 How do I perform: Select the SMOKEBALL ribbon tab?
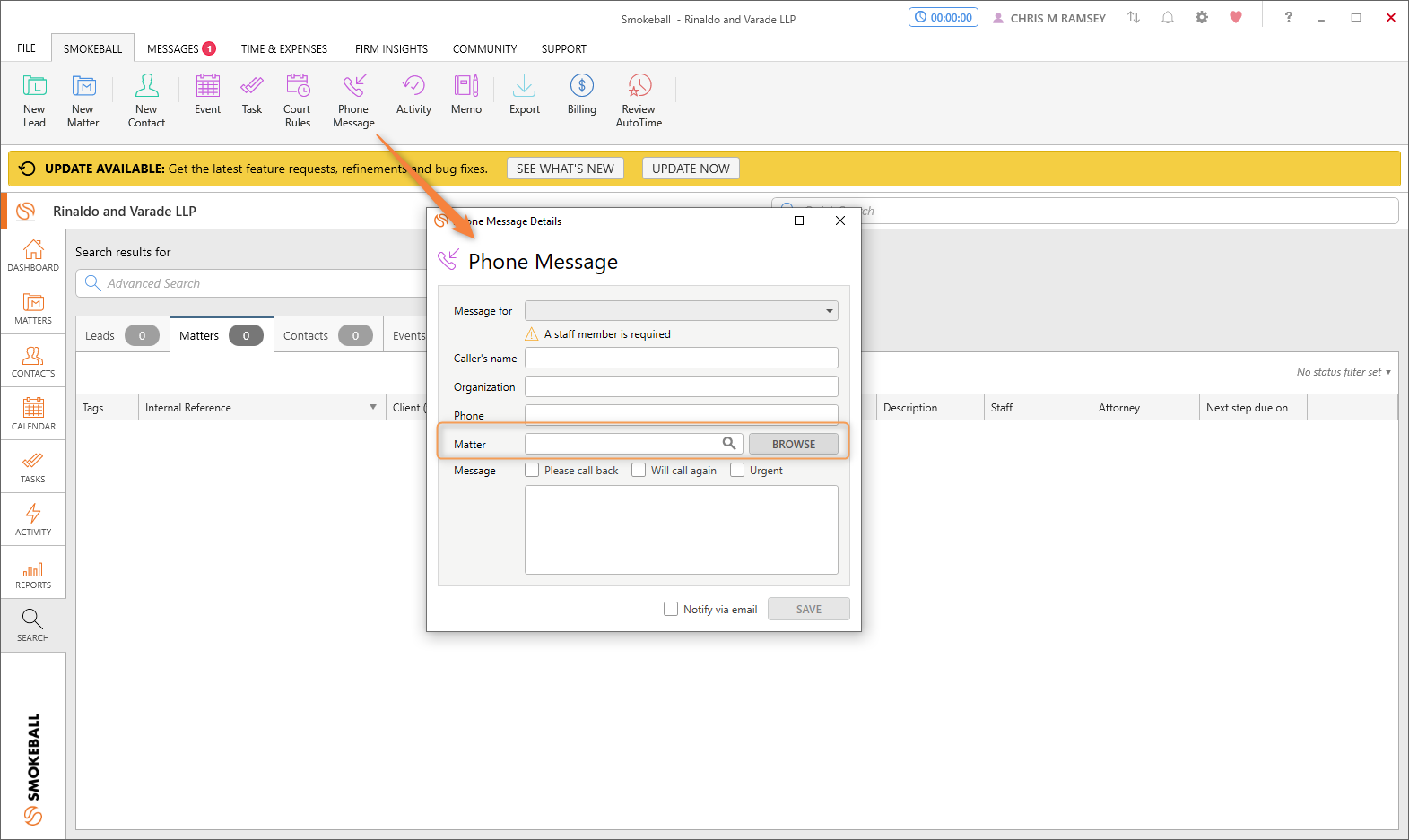coord(92,48)
